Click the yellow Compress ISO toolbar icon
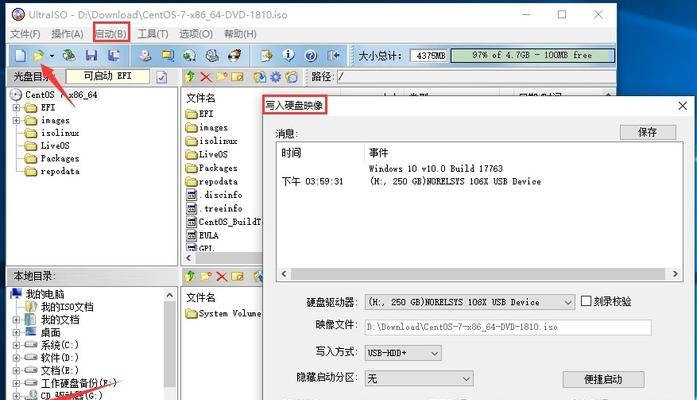Screen dimensions: 697x400 click(168, 56)
